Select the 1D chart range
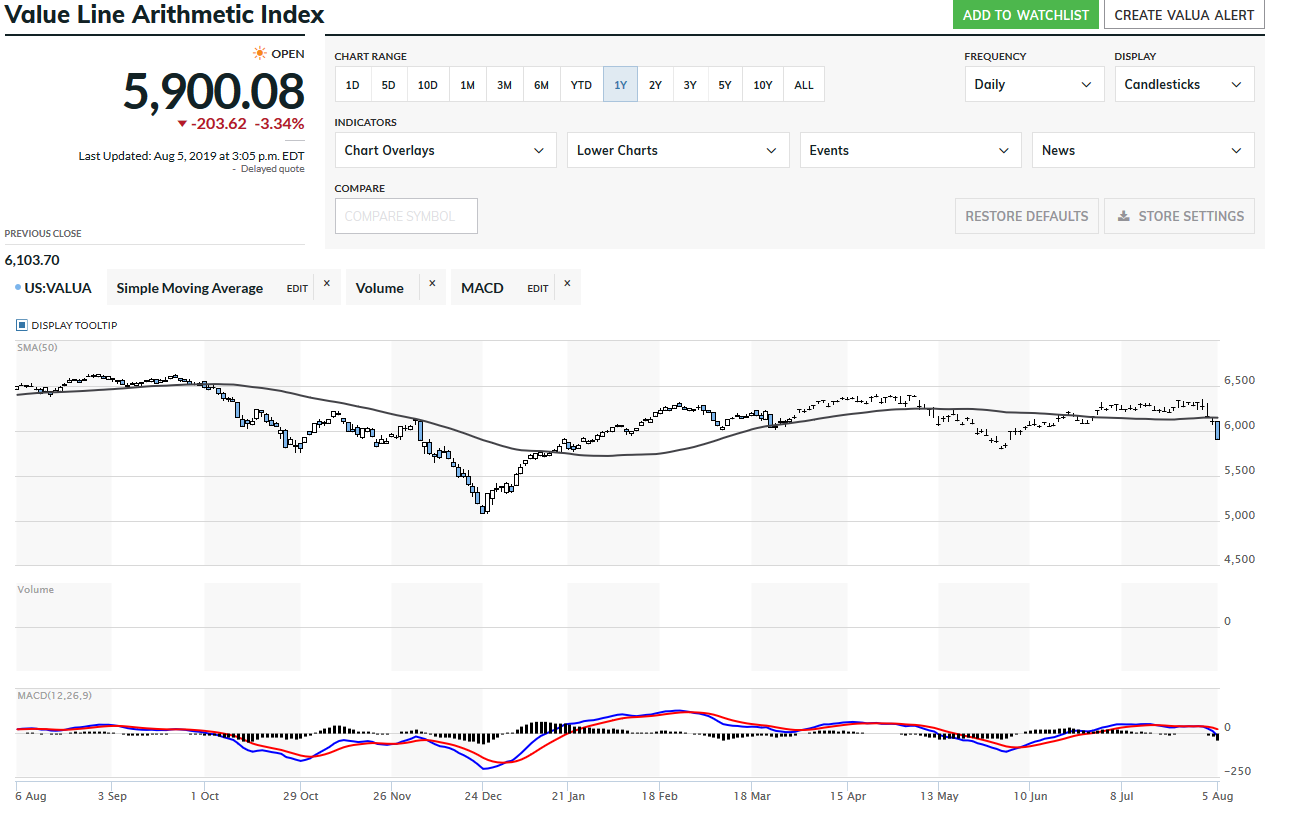Viewport: 1291px width, 827px height. (353, 85)
